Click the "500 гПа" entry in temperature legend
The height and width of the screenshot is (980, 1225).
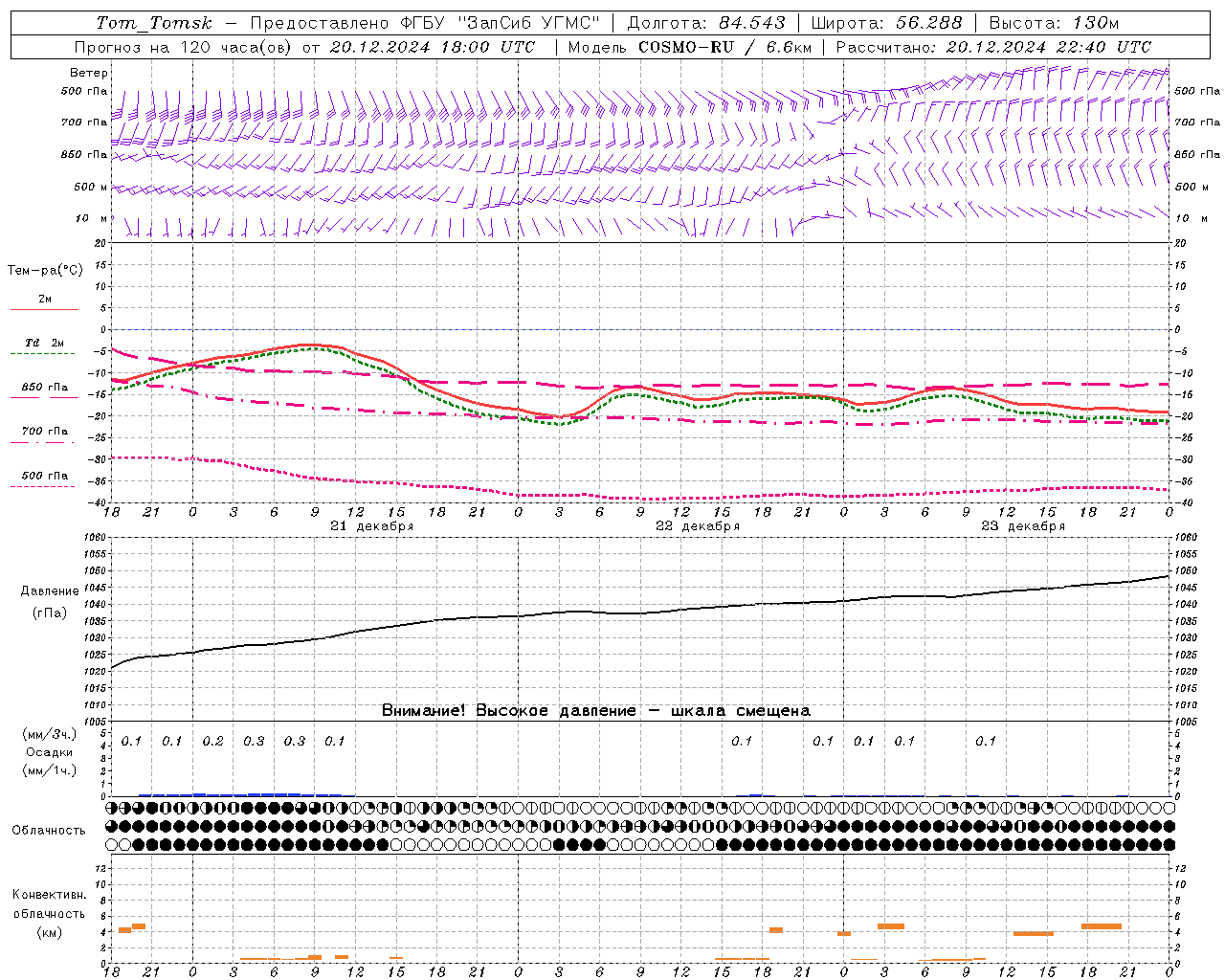tap(44, 476)
